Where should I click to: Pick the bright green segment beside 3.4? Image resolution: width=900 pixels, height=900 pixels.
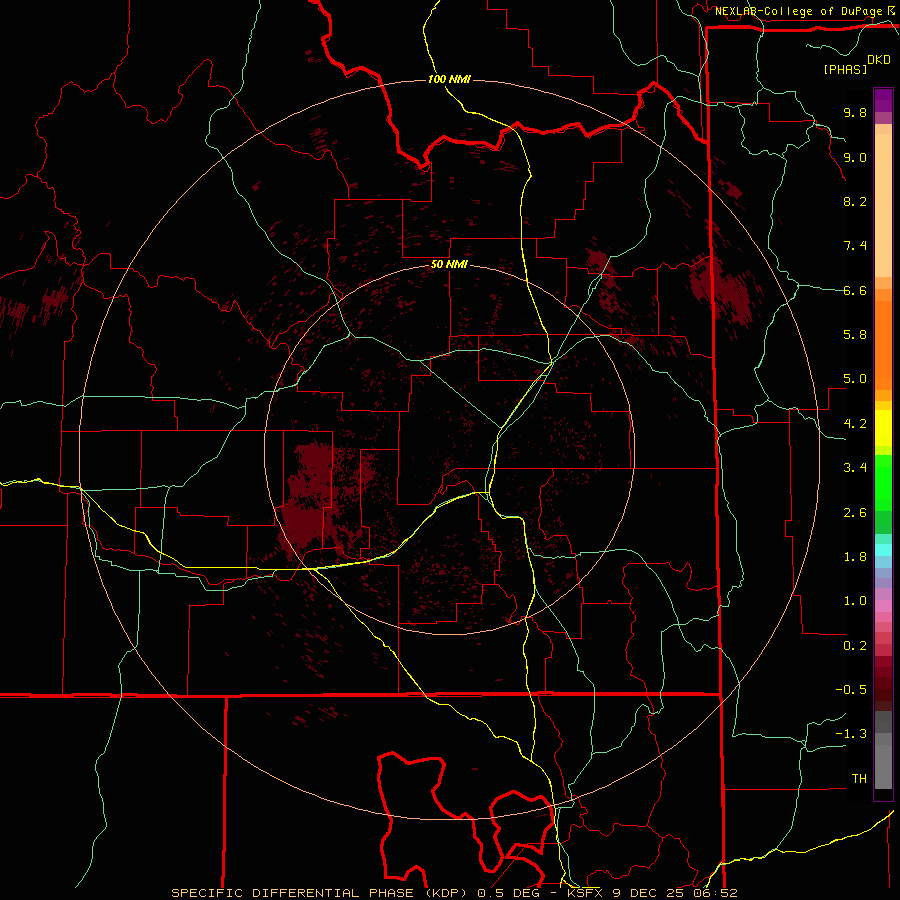click(883, 481)
